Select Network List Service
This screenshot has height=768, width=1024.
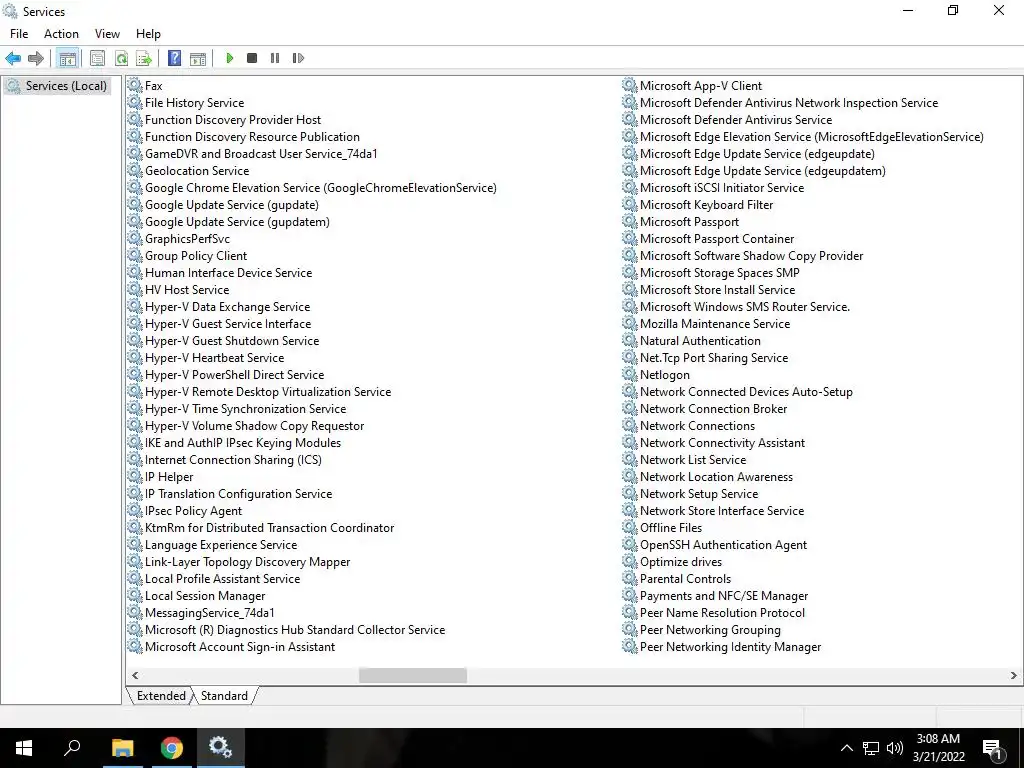(693, 460)
